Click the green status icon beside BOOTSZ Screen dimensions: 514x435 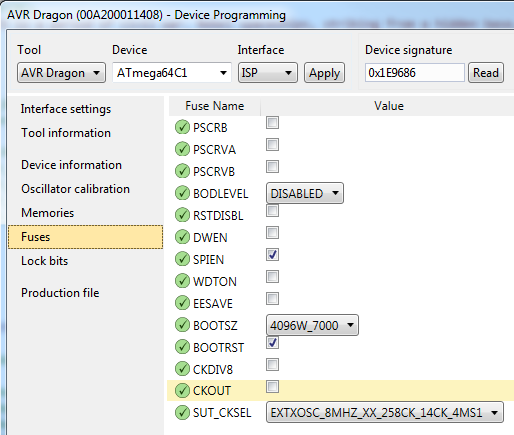182,325
